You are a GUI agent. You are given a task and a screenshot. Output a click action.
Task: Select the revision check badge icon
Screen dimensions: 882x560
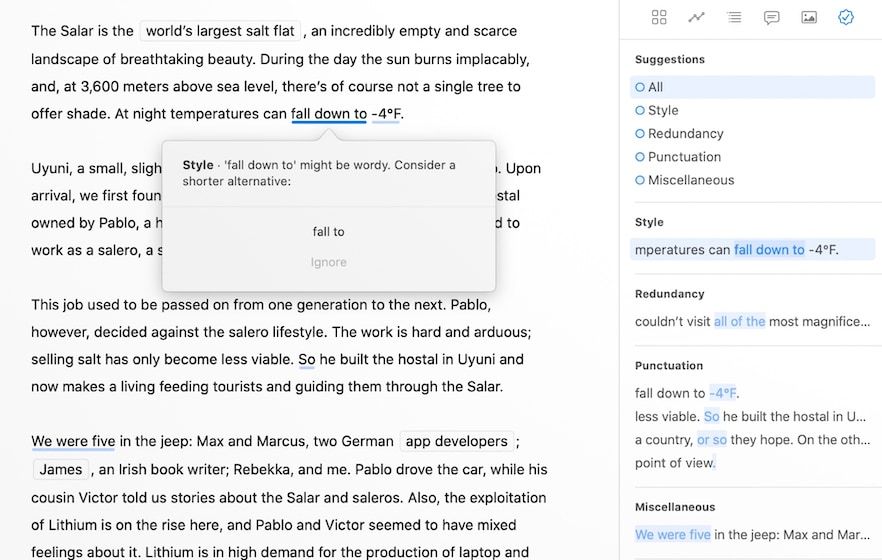click(846, 17)
